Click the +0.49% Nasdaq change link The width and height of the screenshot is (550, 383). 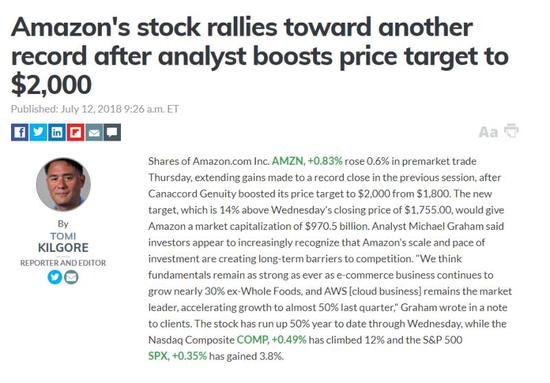[x=289, y=340]
